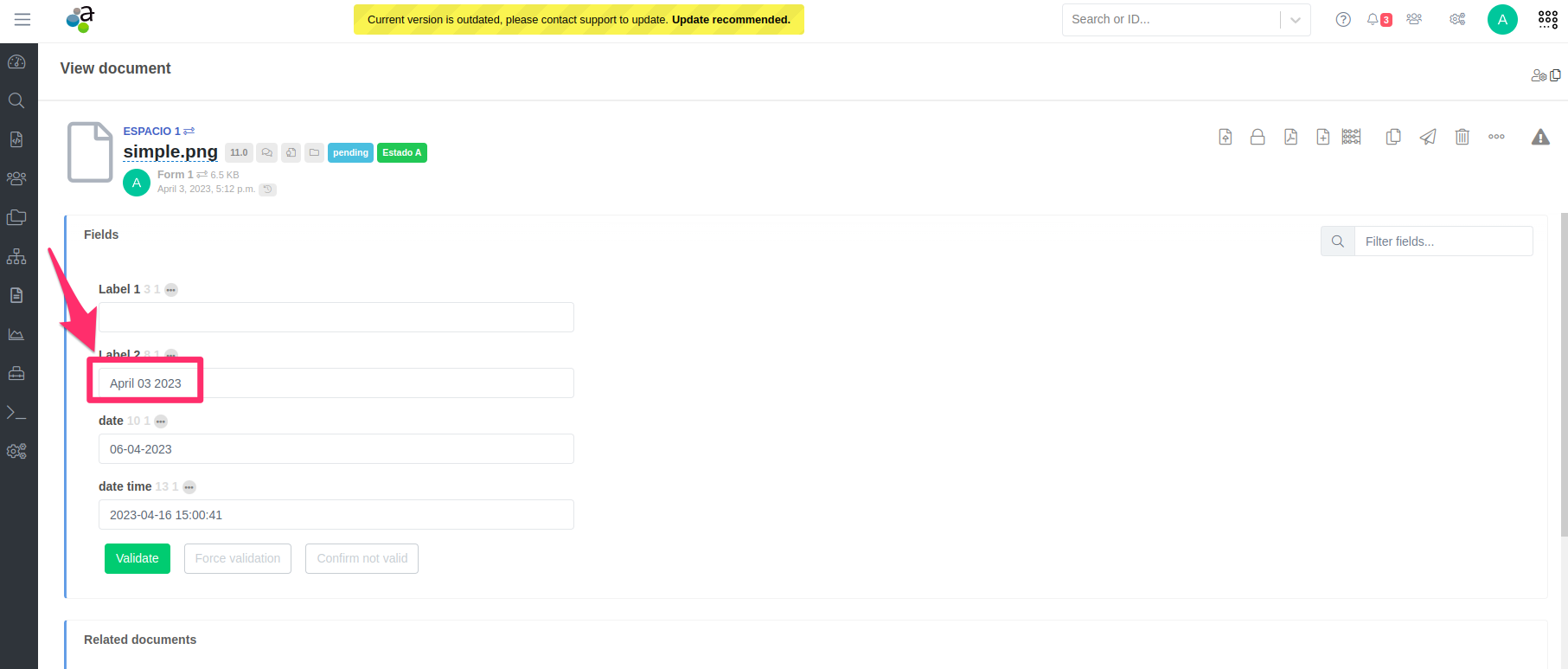Click the paper plane send icon
This screenshot has width=1568, height=669.
(1428, 137)
